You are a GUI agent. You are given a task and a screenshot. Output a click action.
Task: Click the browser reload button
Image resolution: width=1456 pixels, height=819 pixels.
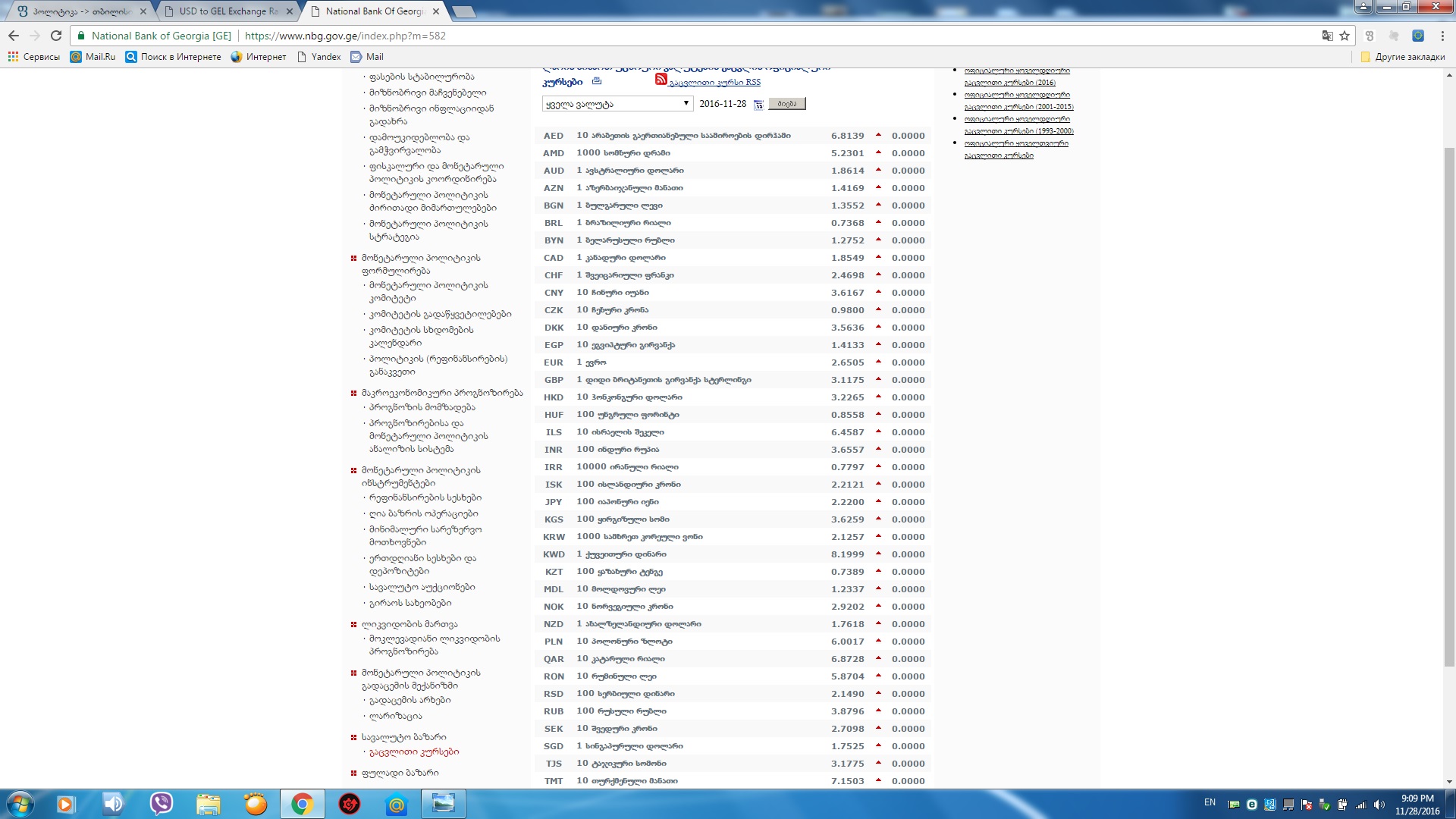pyautogui.click(x=56, y=36)
